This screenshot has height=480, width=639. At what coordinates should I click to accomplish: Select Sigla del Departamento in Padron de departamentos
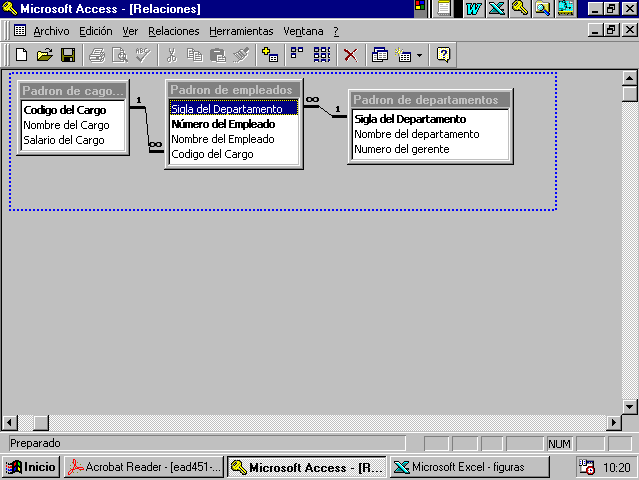pos(430,119)
